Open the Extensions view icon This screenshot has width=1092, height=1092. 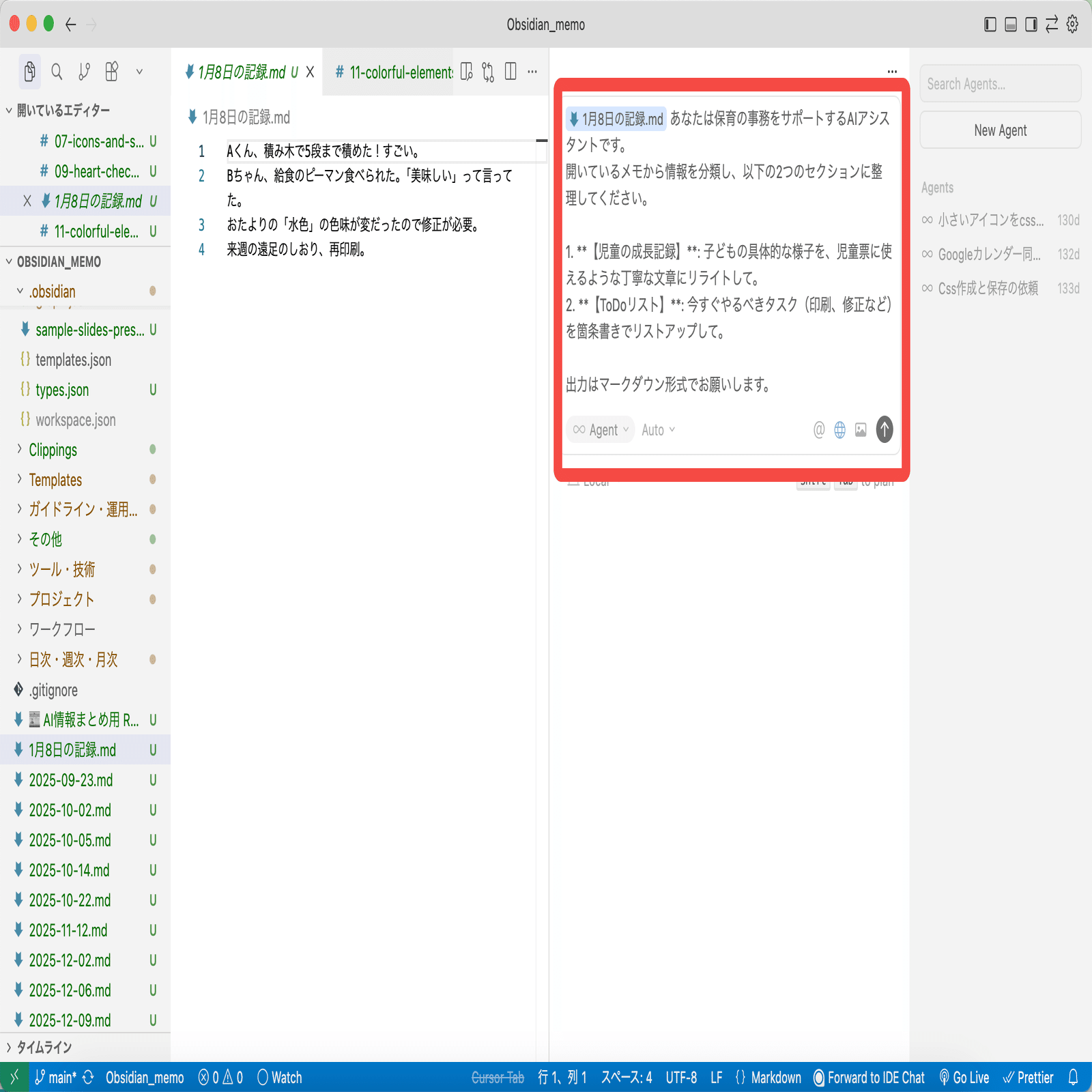click(x=112, y=71)
